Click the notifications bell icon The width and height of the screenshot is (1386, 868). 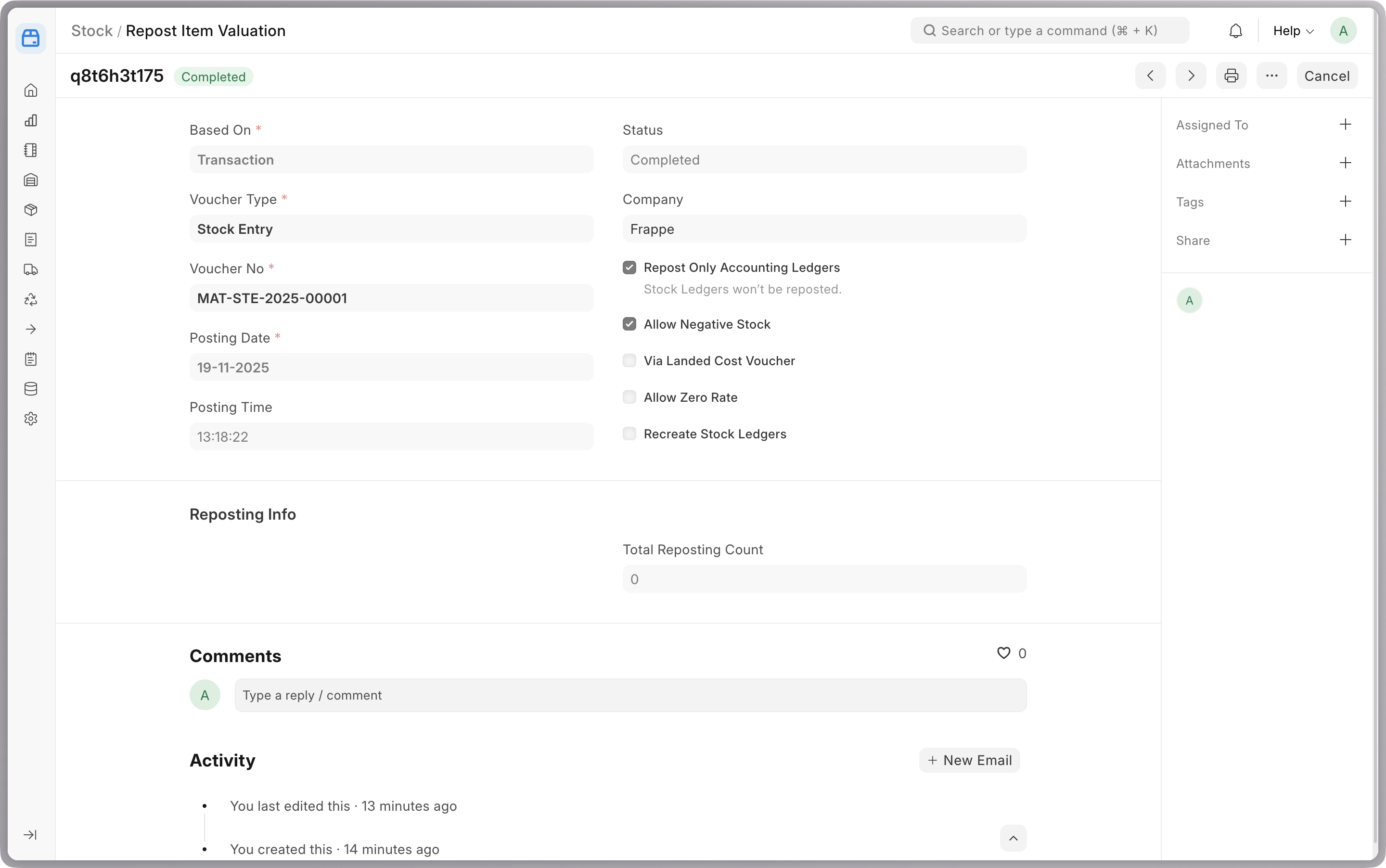click(x=1235, y=31)
